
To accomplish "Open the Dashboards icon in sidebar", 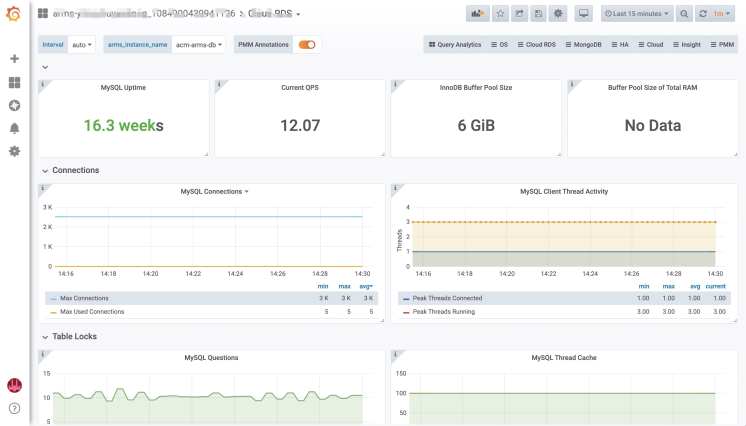I will pyautogui.click(x=15, y=82).
